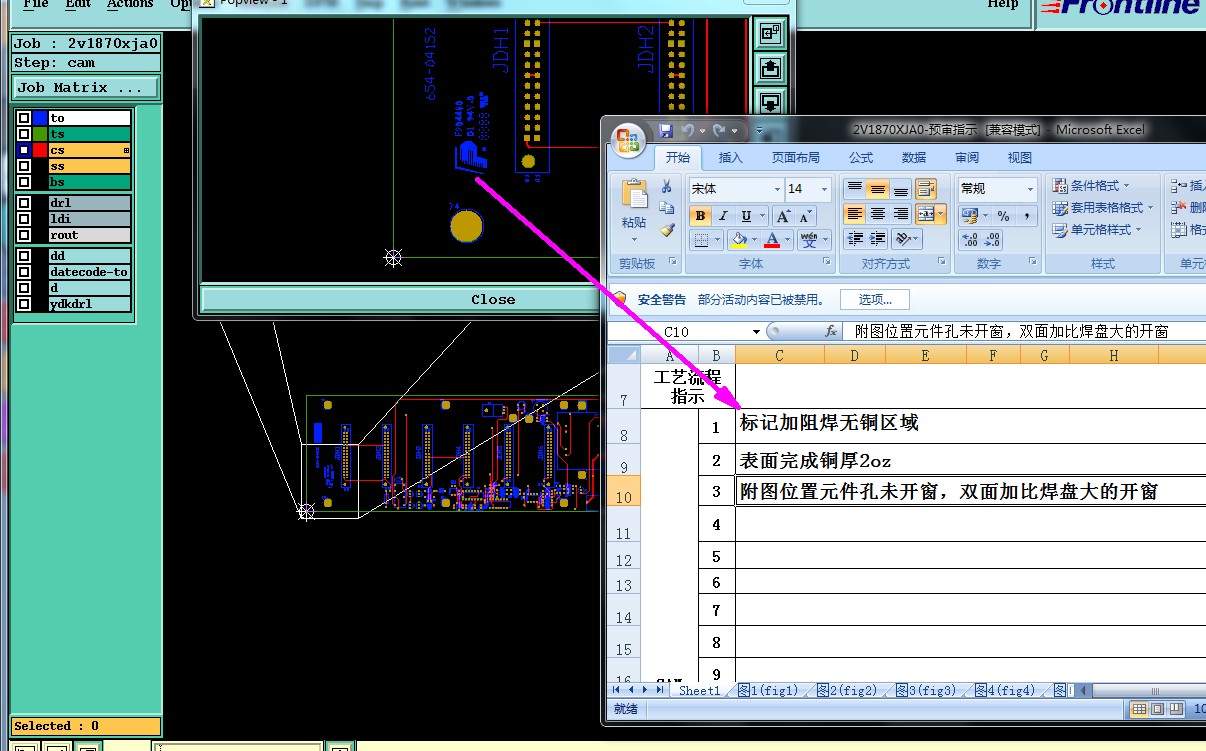Switch to the Data (数据) tab

point(914,157)
